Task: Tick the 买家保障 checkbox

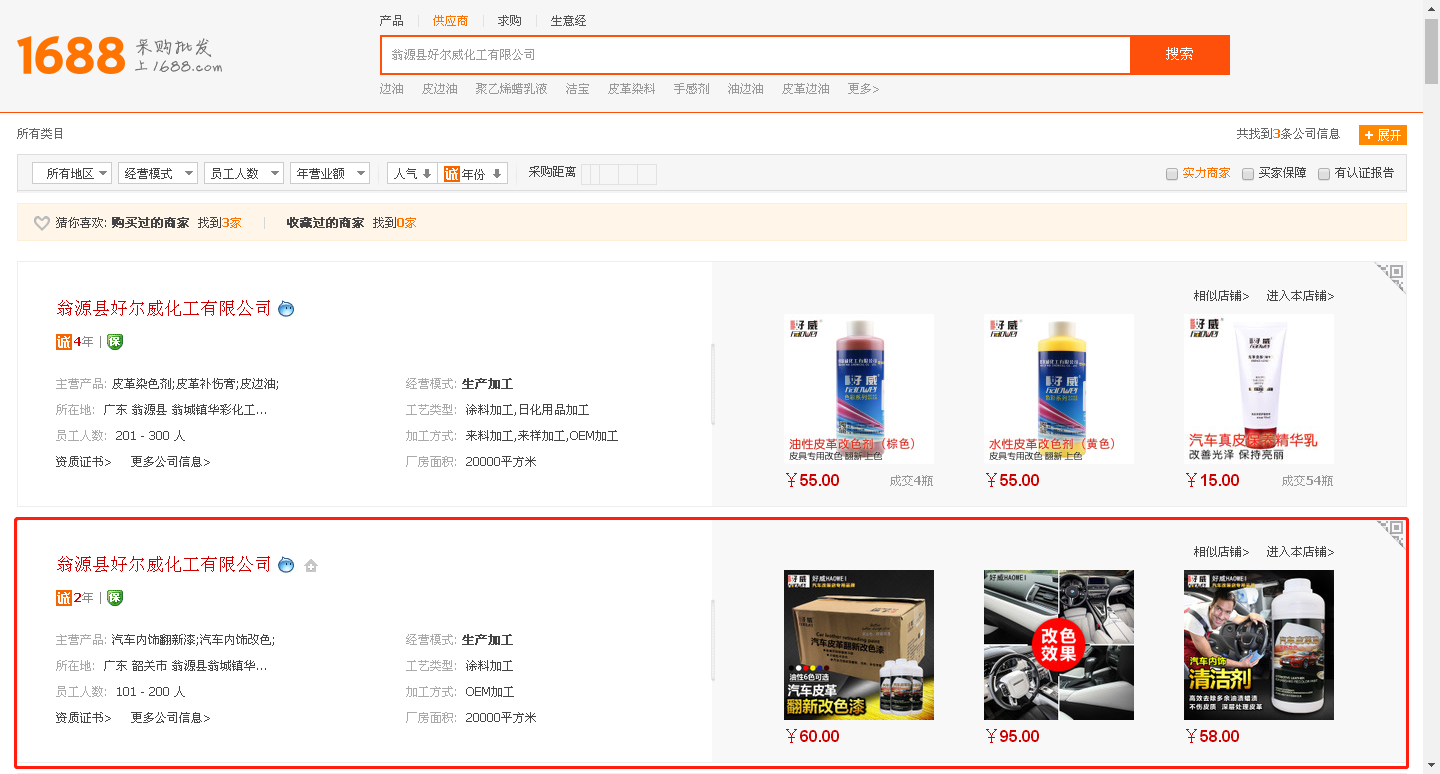Action: tap(1248, 174)
